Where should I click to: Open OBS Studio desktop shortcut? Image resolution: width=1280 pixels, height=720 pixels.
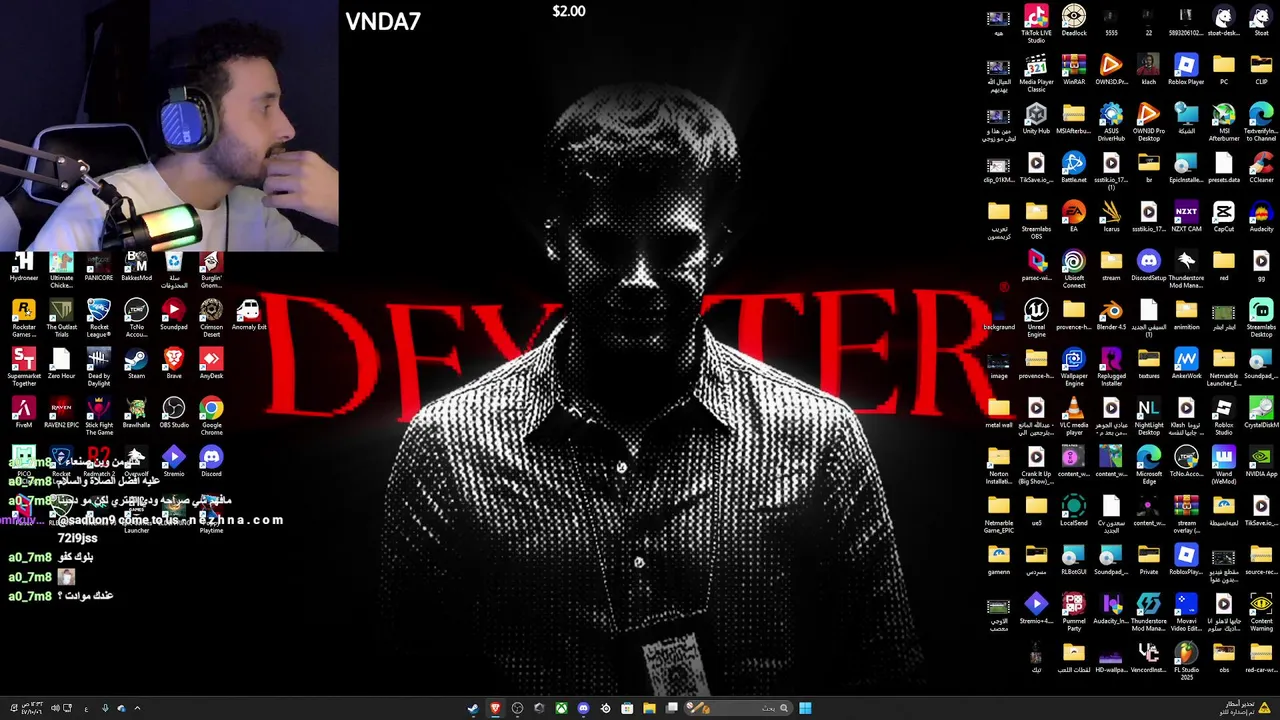click(174, 413)
